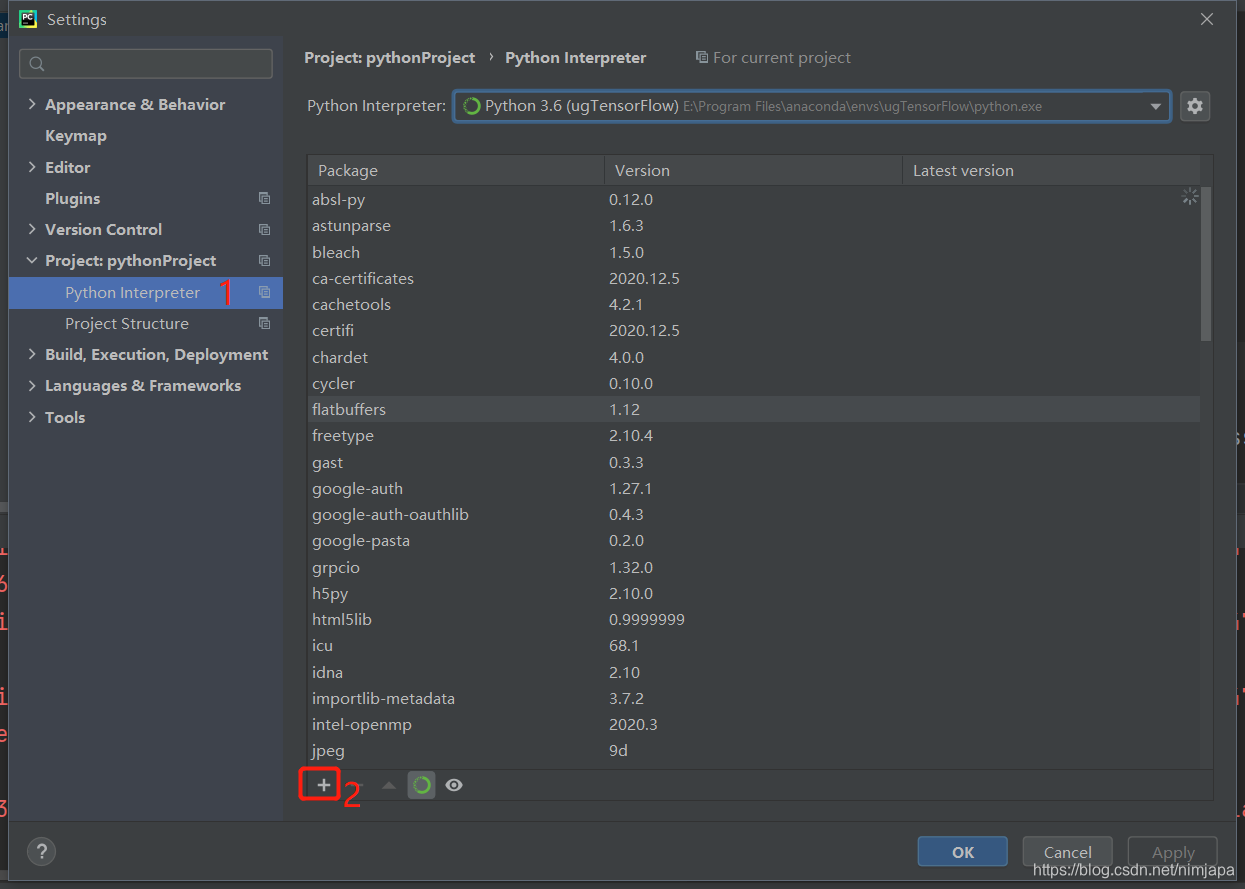This screenshot has height=889, width=1245.
Task: Select the importlib-metadata package row
Action: point(754,698)
